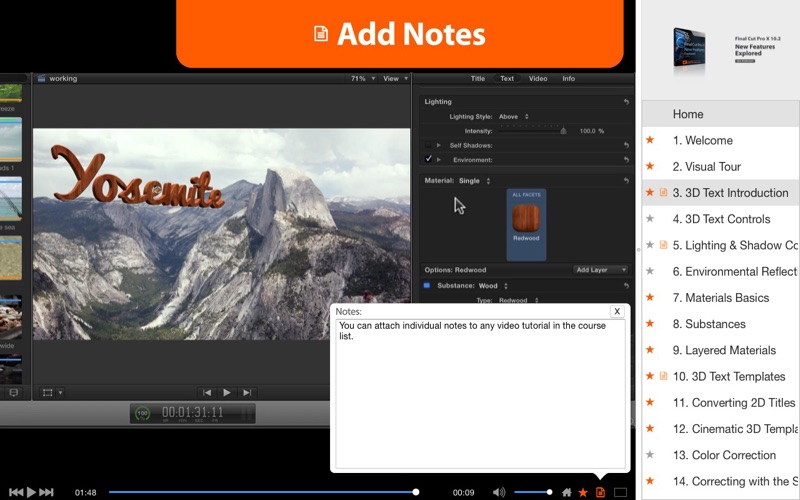800x500 pixels.
Task: Toggle star for 14. Correcting with the S
Action: pos(650,481)
